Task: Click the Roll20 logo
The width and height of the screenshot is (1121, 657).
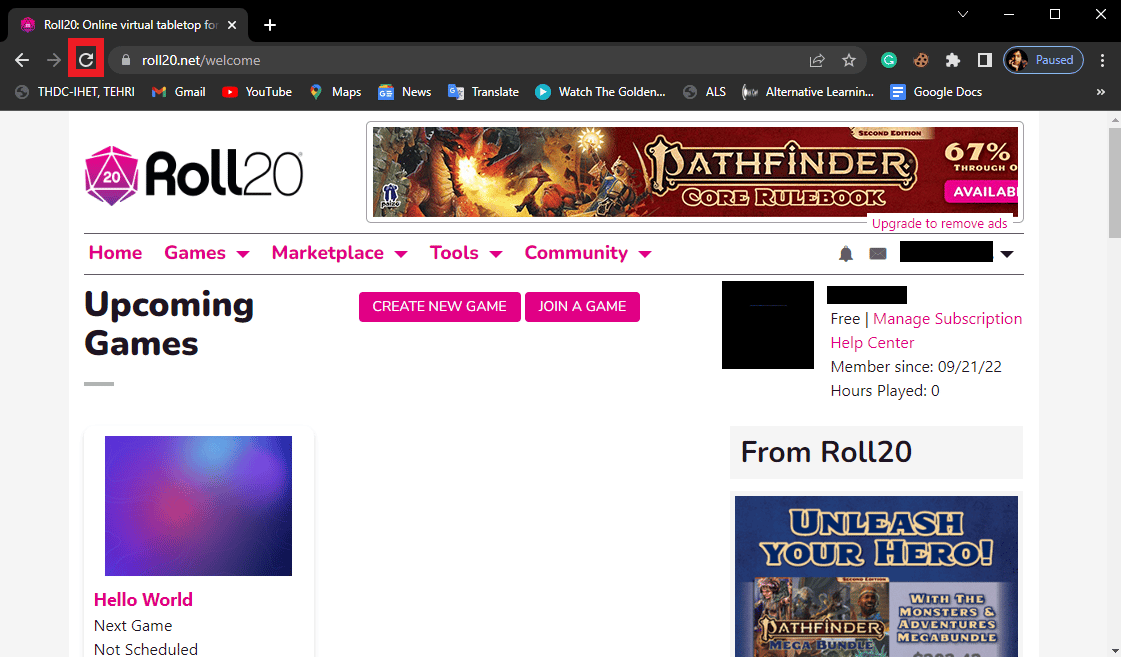Action: click(x=194, y=176)
